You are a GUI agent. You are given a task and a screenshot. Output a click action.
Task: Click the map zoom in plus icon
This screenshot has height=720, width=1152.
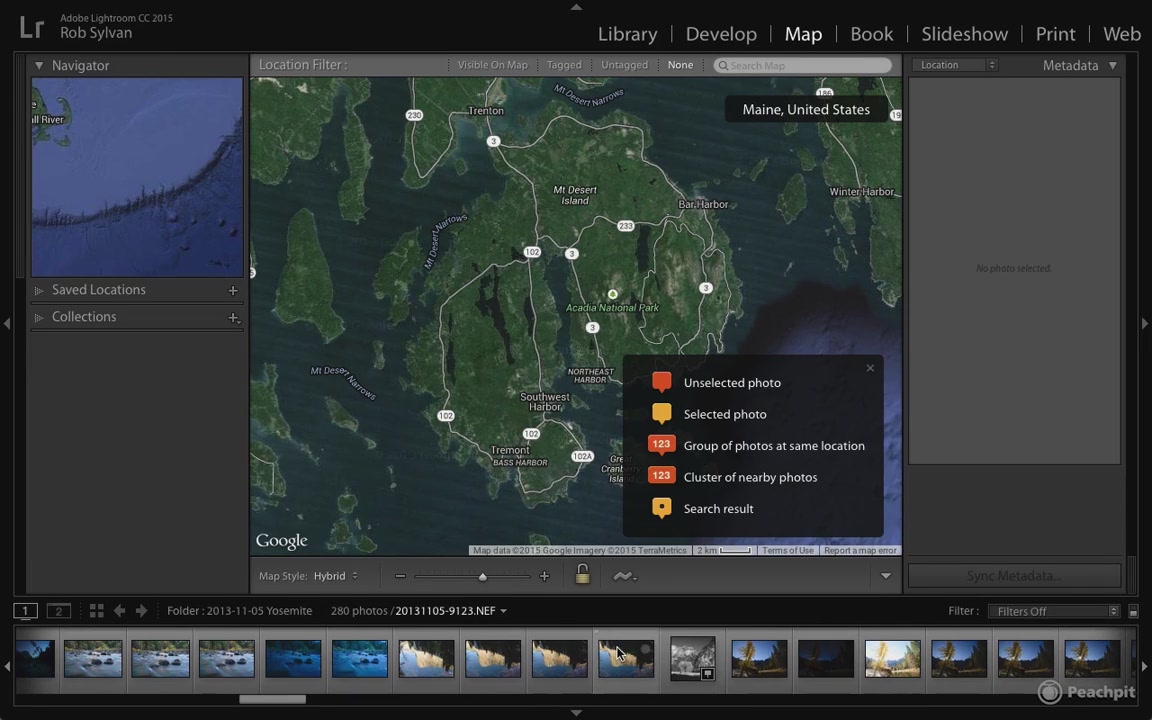[544, 576]
